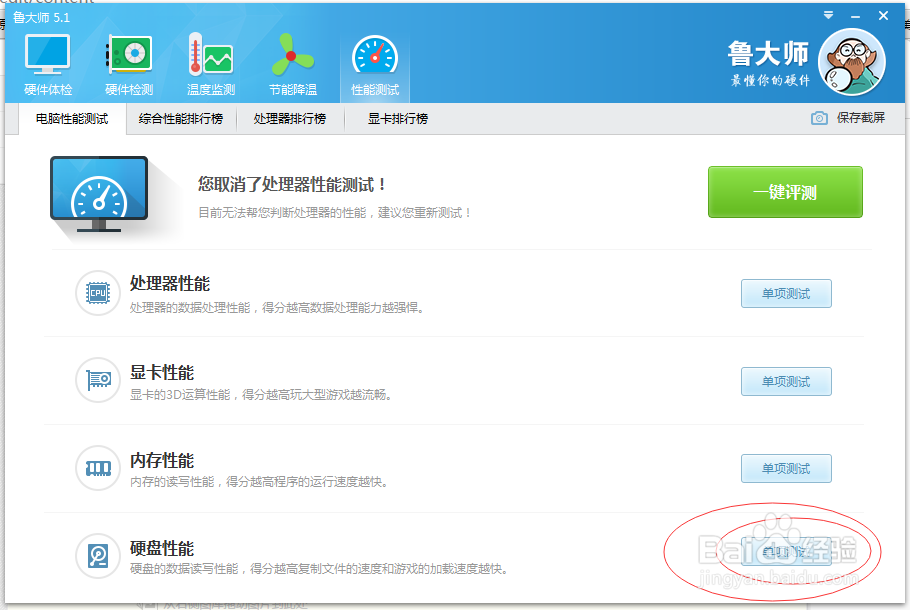Click description 内存的读写性能 text
This screenshot has height=610, width=910.
[259, 482]
